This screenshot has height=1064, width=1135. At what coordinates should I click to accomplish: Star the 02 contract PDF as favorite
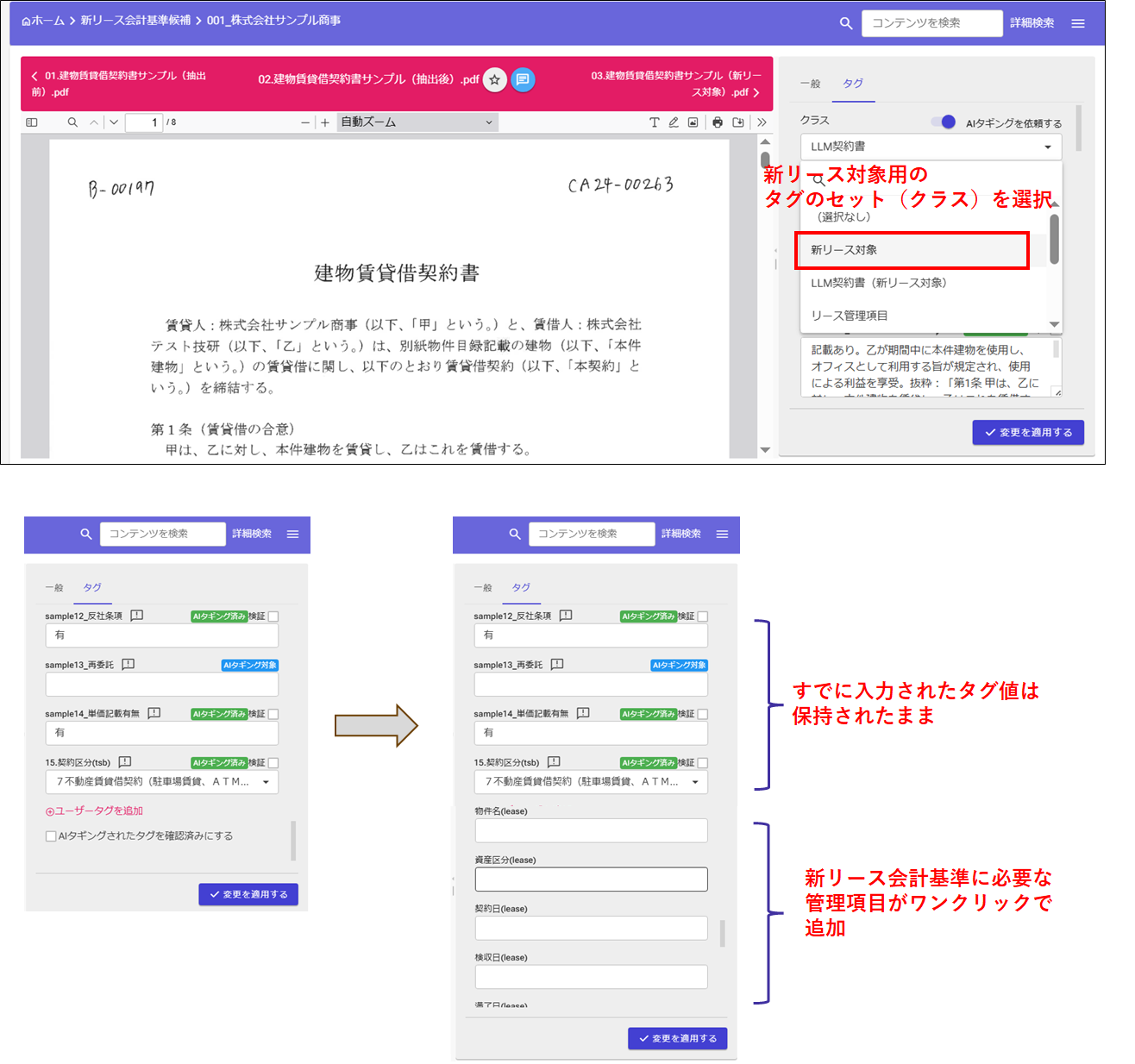point(494,80)
